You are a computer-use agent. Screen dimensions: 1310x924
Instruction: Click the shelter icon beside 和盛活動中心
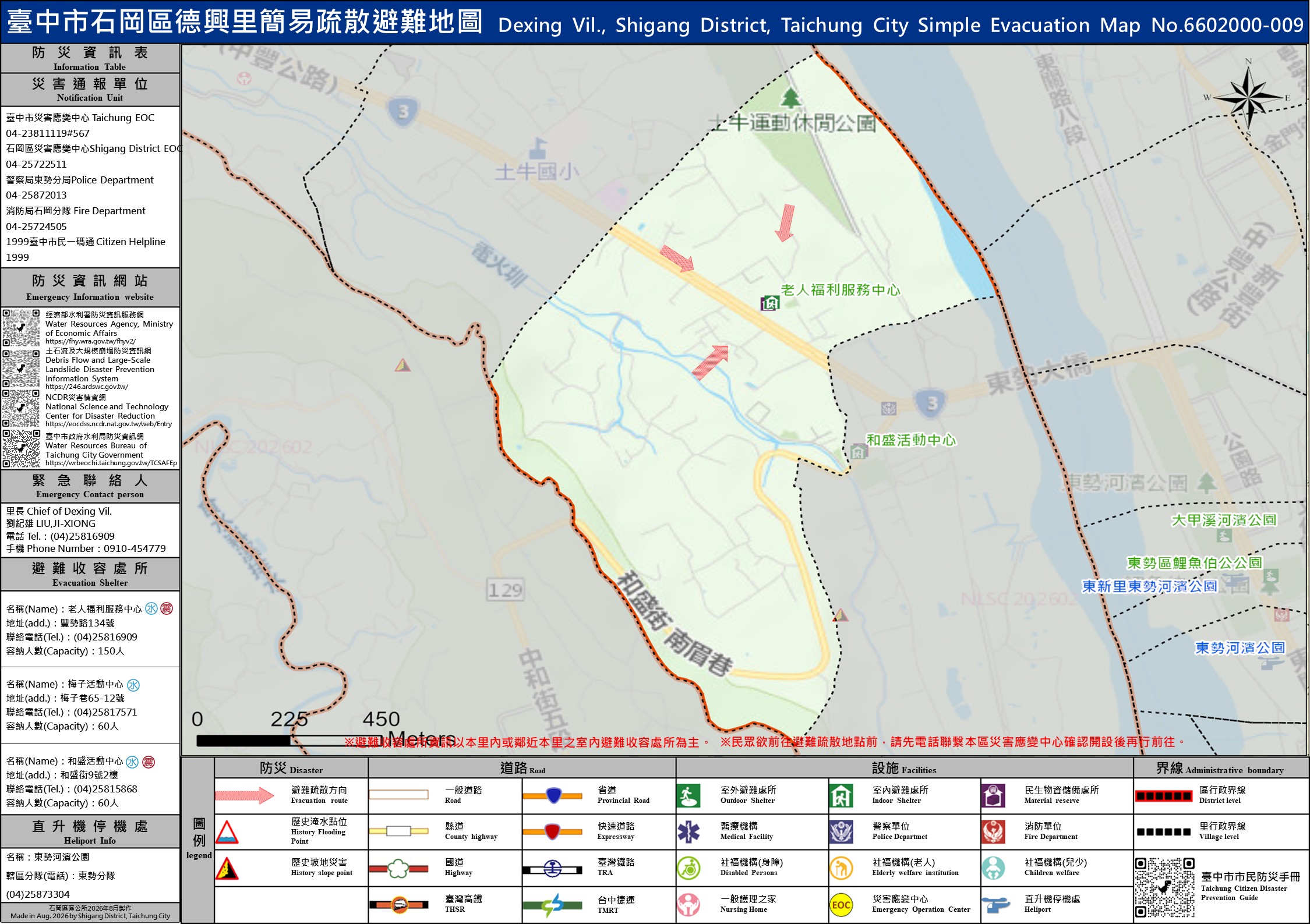[x=857, y=451]
